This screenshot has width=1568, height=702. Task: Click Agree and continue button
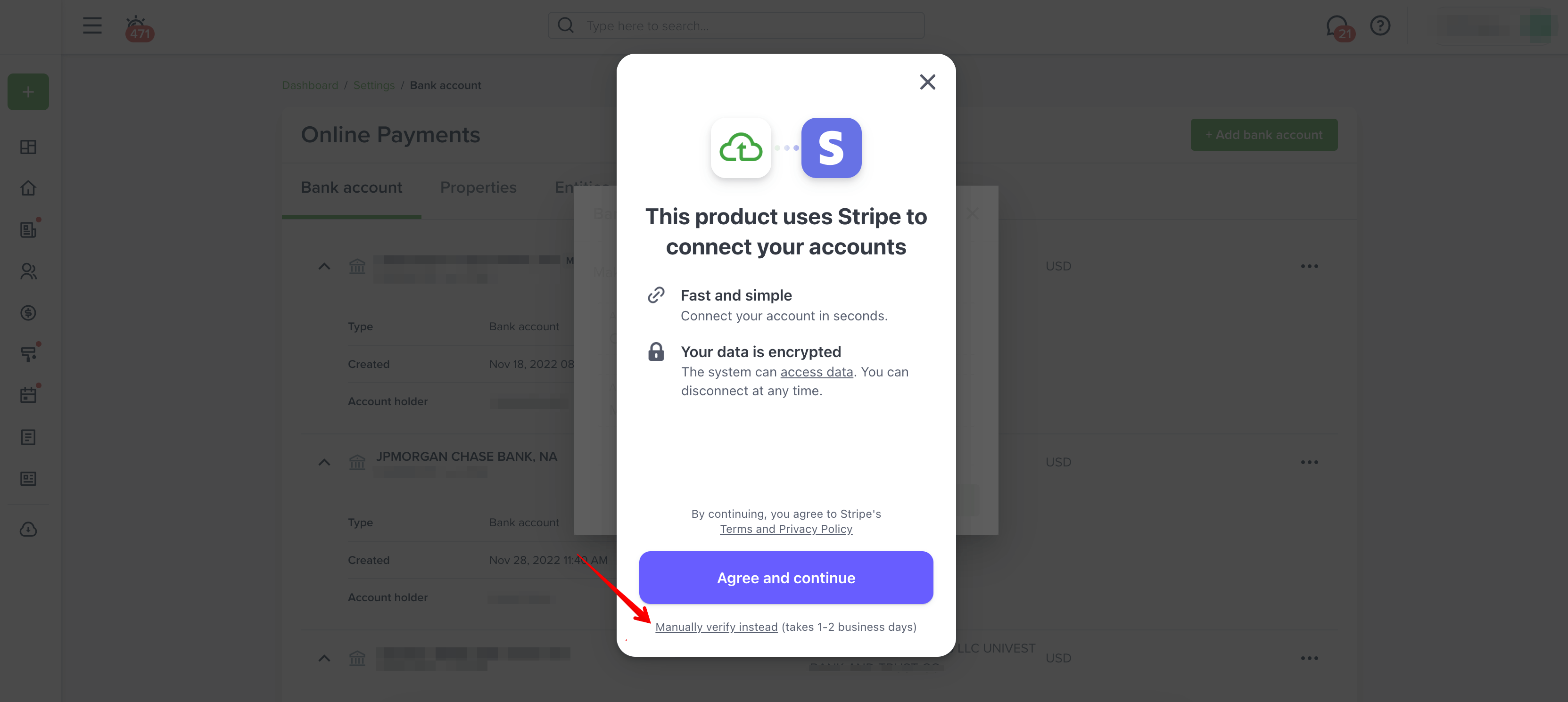(x=786, y=578)
